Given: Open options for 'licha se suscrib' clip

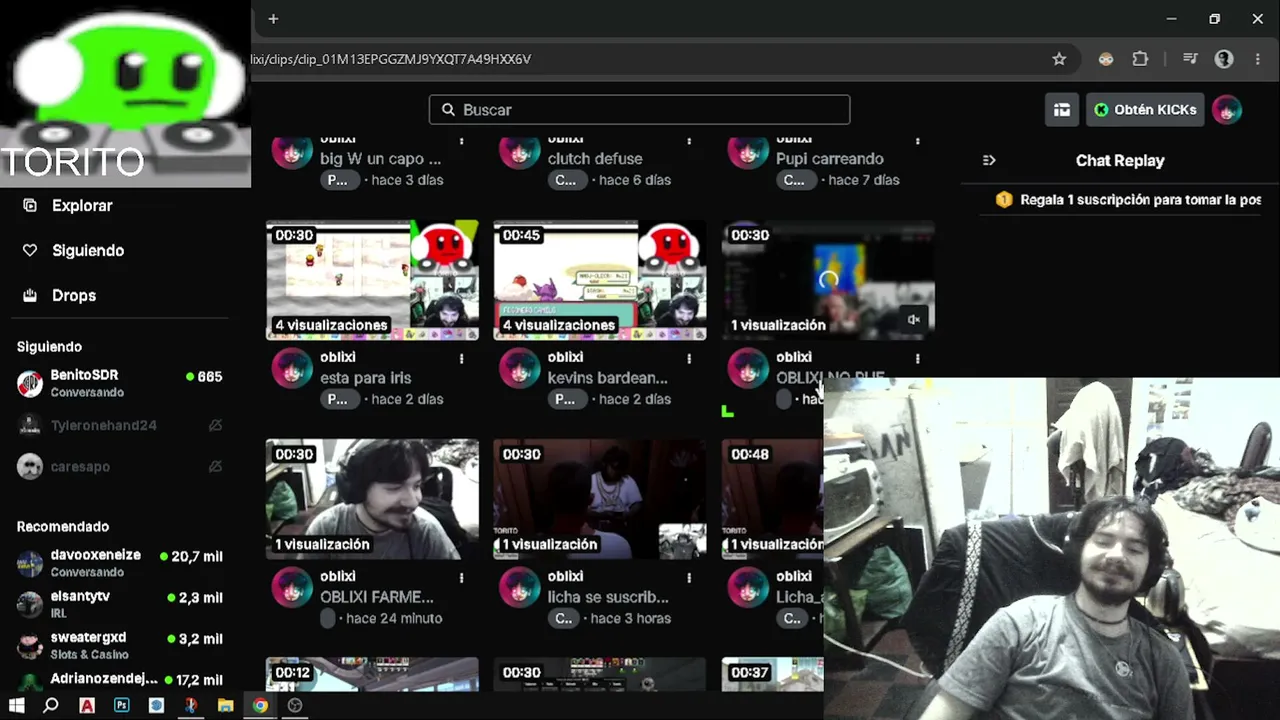Looking at the screenshot, I should point(689,577).
